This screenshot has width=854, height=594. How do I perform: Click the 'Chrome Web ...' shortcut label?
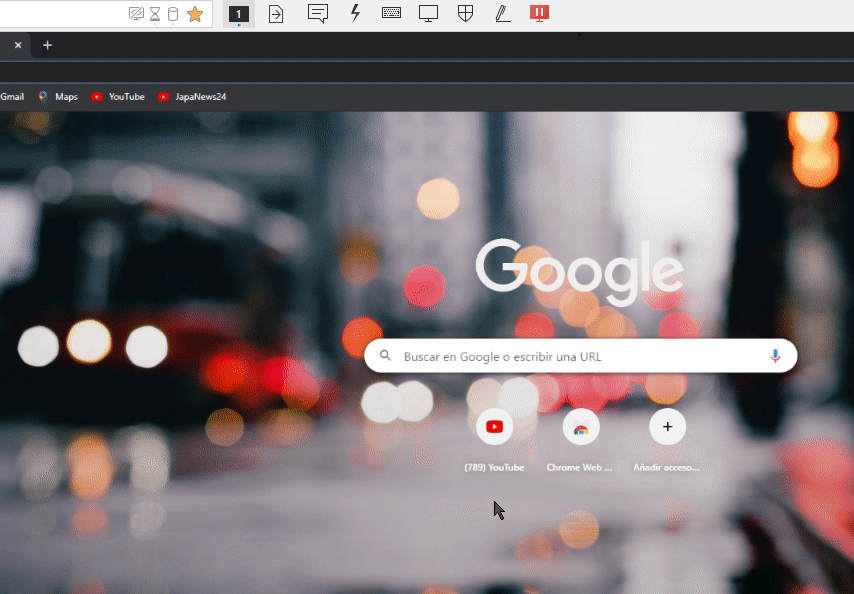click(x=580, y=467)
